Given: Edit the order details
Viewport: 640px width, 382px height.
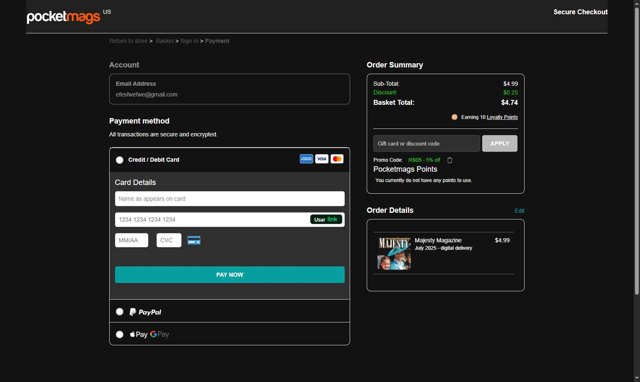Looking at the screenshot, I should [x=519, y=211].
